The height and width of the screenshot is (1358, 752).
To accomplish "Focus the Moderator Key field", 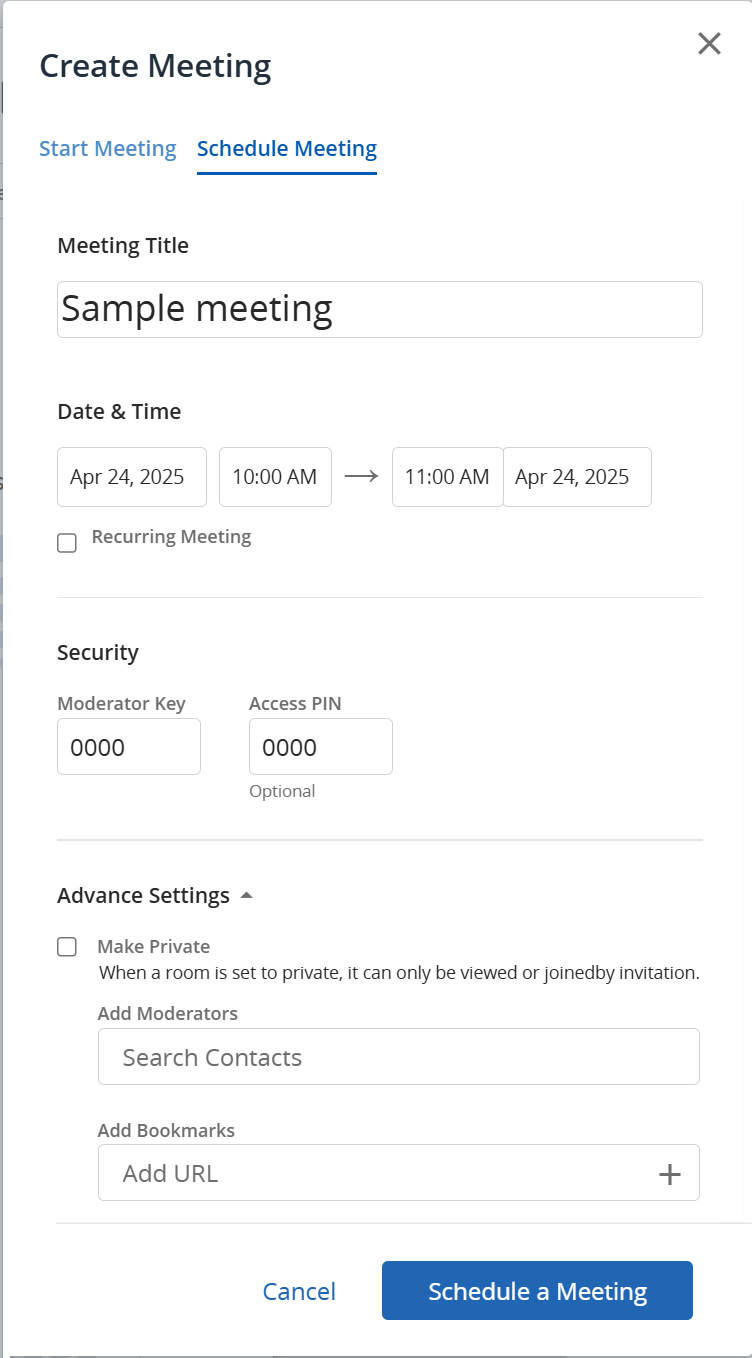I will 129,747.
